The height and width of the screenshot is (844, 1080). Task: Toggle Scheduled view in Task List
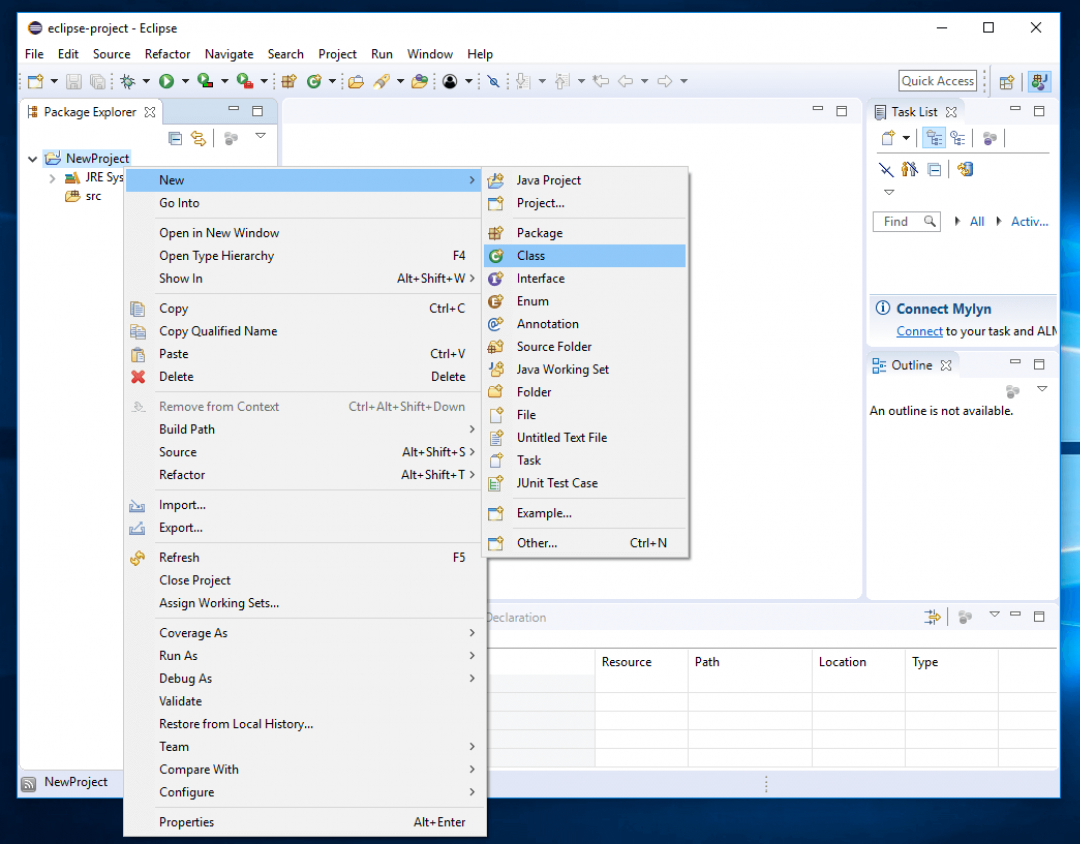958,139
